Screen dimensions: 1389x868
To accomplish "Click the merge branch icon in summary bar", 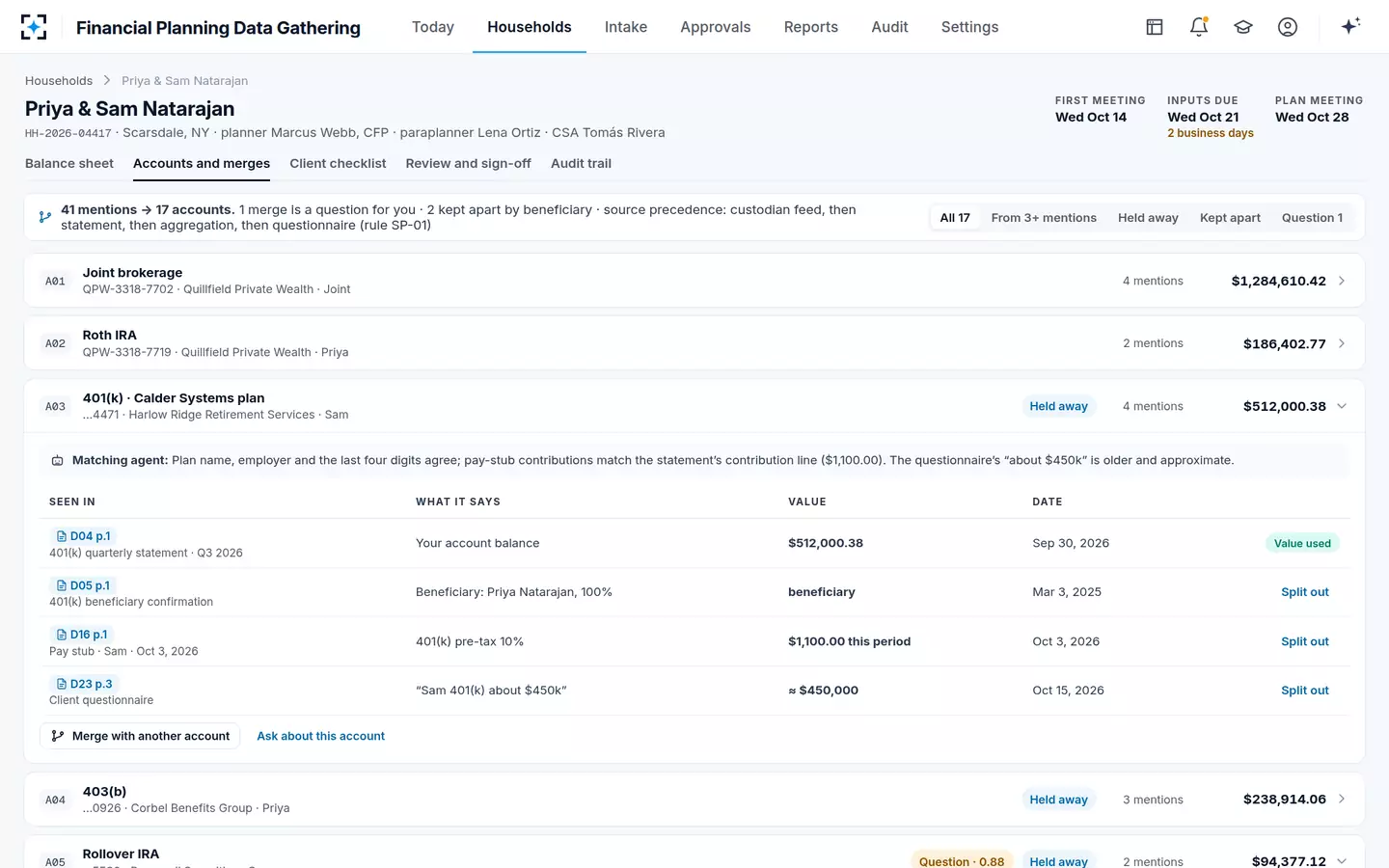I will click(x=45, y=217).
